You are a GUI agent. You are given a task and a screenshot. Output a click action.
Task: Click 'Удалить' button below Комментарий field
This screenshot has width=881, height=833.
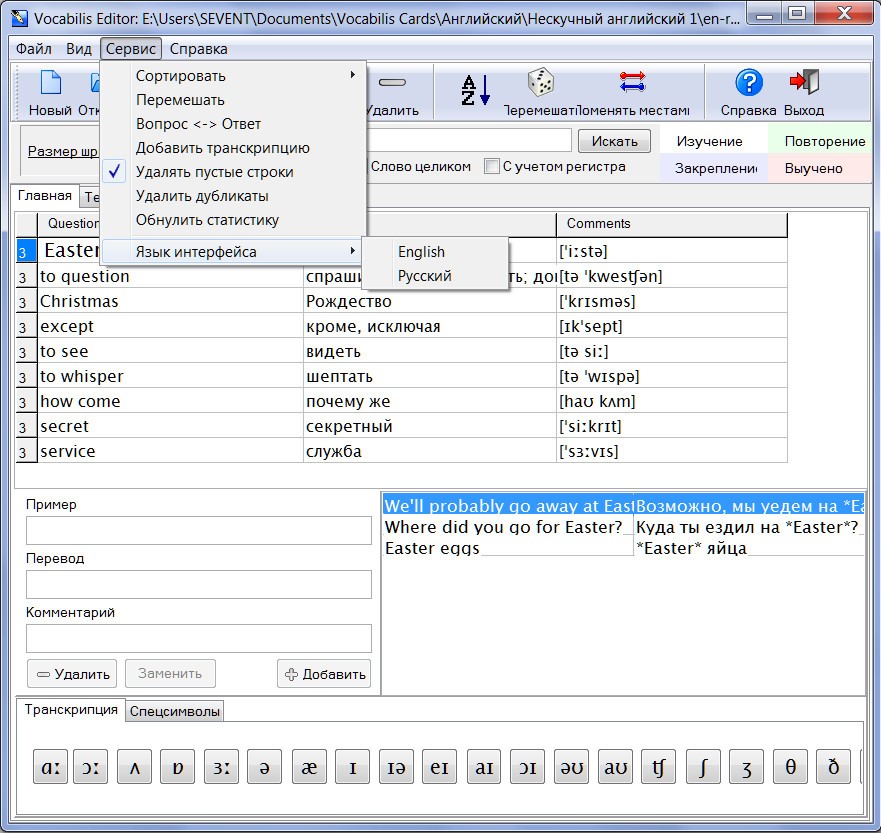pos(72,673)
